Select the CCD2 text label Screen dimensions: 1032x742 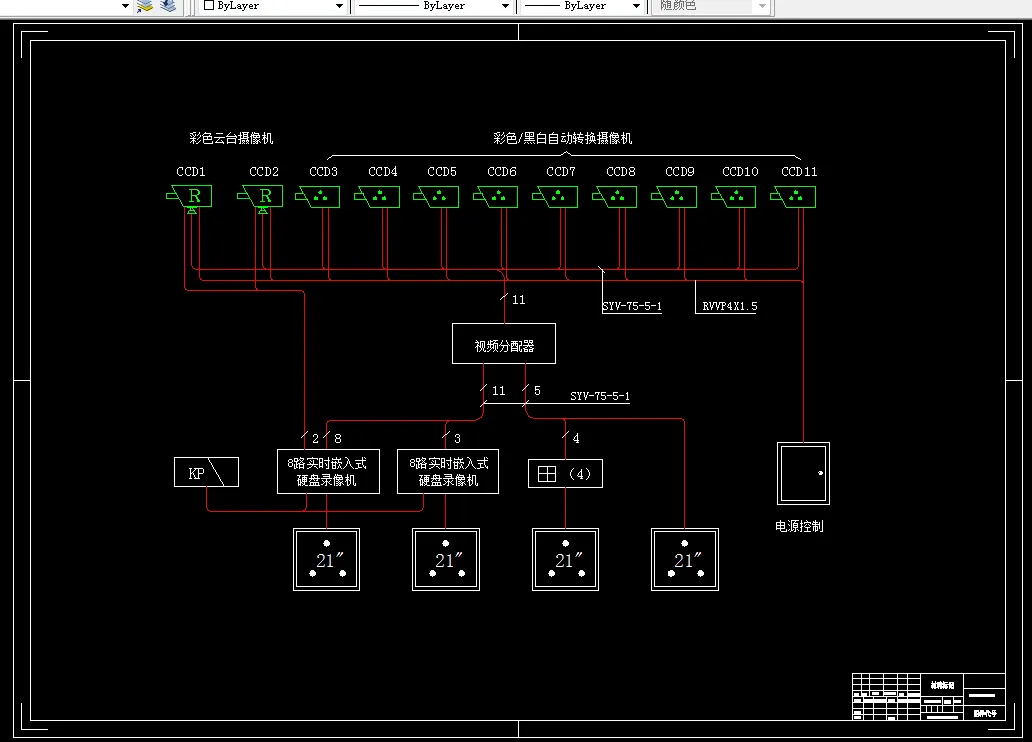[264, 172]
